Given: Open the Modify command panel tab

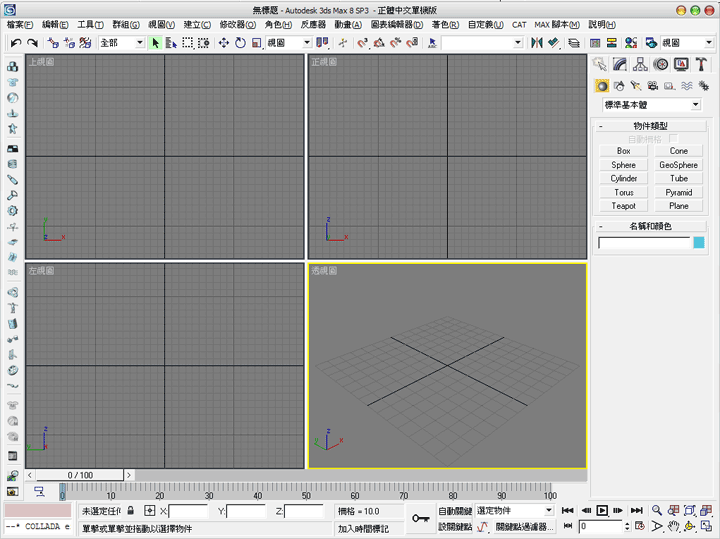Looking at the screenshot, I should point(620,64).
